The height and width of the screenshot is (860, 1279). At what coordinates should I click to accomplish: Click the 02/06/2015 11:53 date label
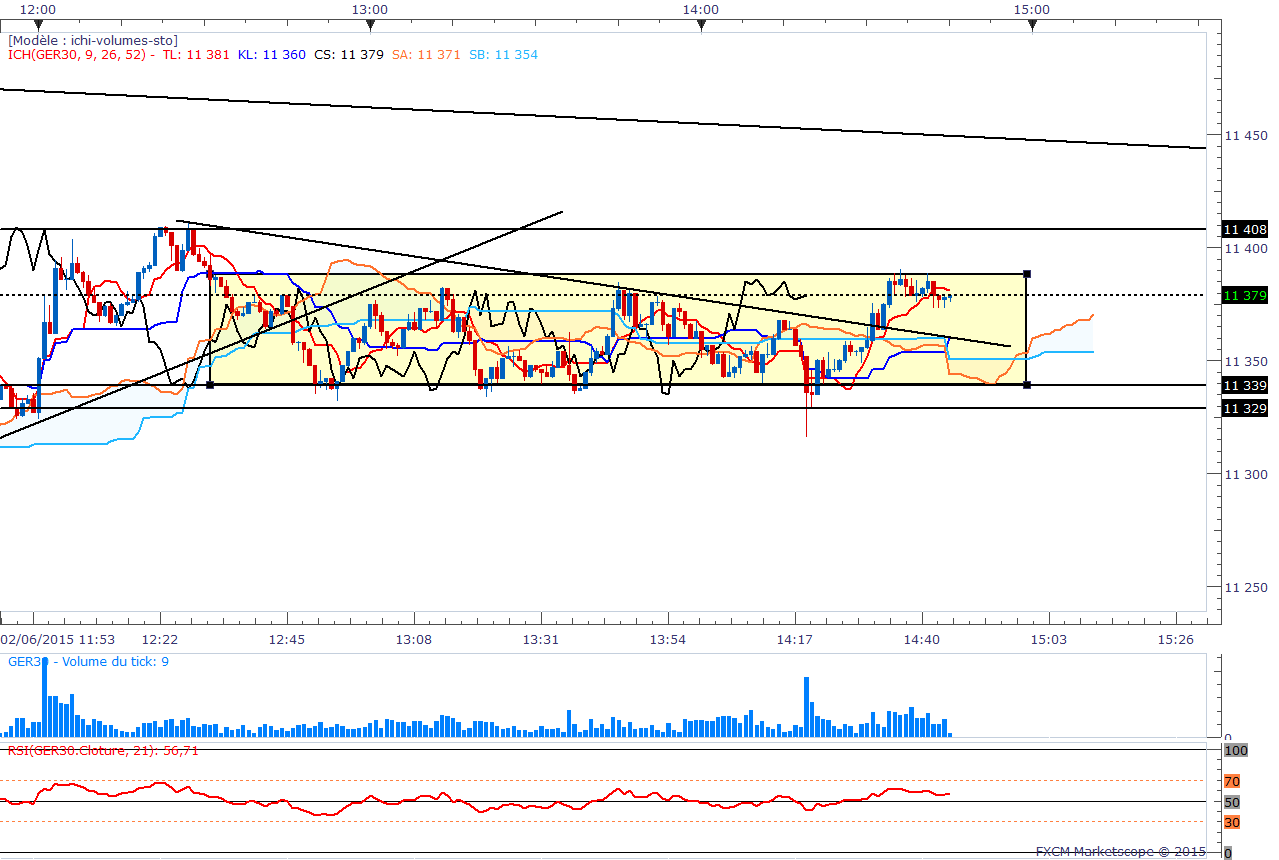point(58,639)
